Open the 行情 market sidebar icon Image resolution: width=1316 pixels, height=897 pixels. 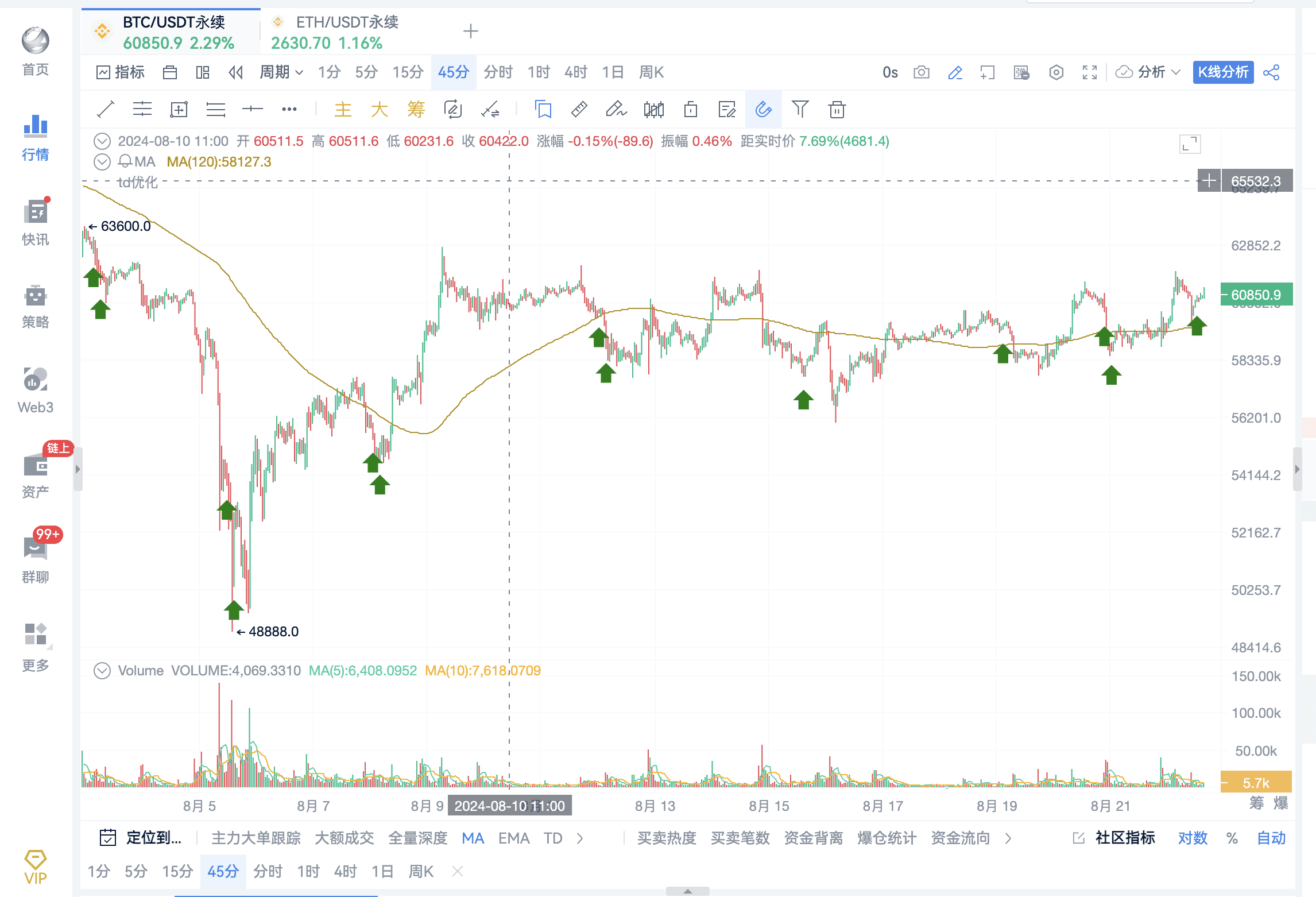point(36,138)
